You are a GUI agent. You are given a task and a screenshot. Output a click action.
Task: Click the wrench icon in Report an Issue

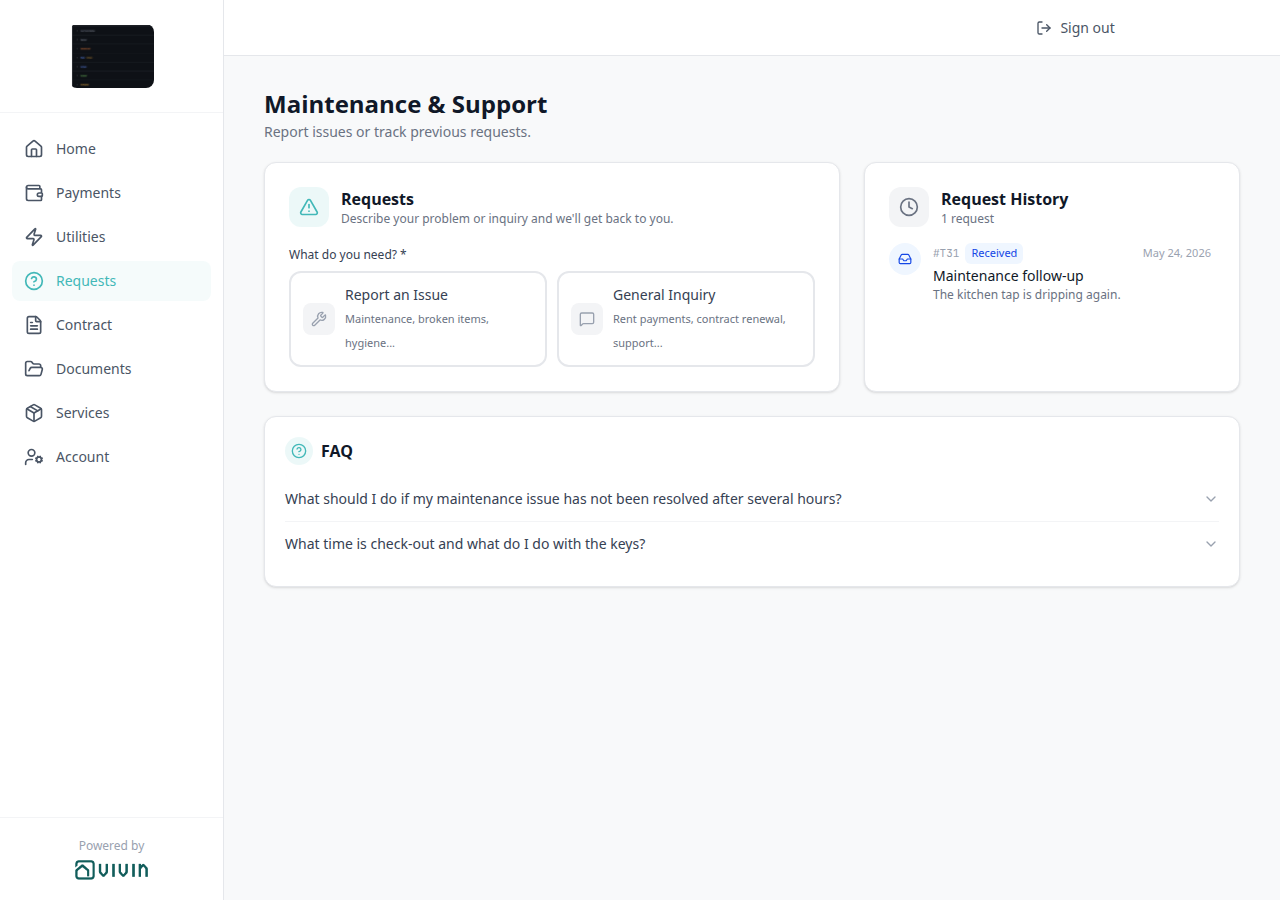(319, 319)
